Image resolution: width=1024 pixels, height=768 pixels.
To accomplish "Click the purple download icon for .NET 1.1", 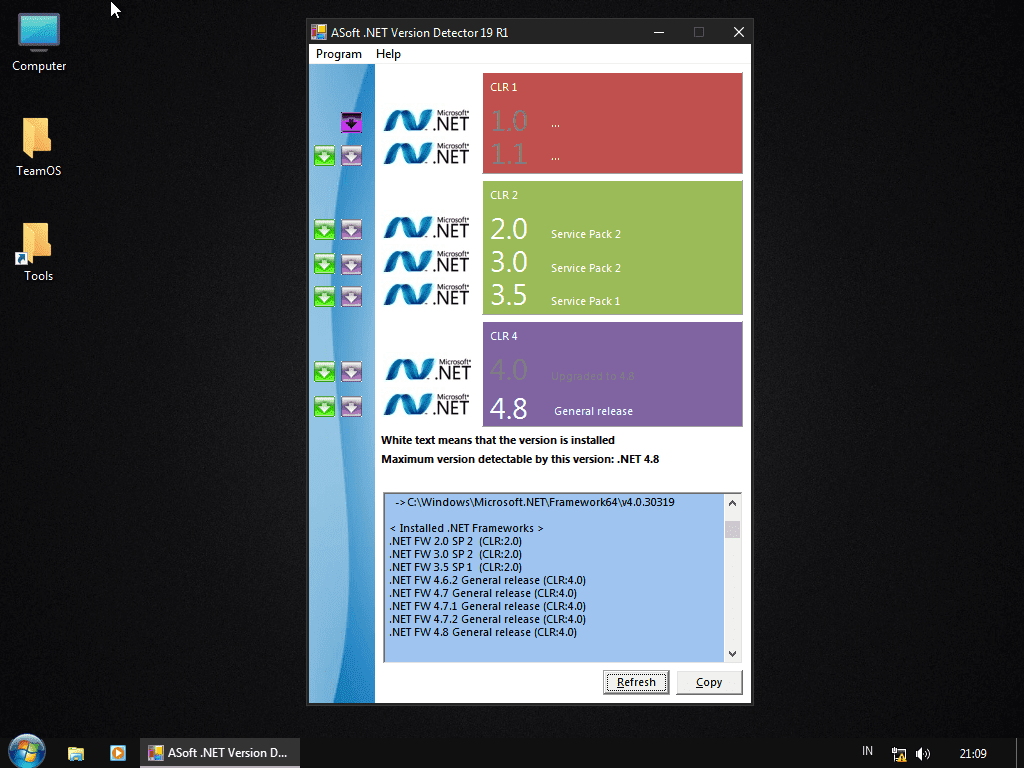I will (x=351, y=156).
